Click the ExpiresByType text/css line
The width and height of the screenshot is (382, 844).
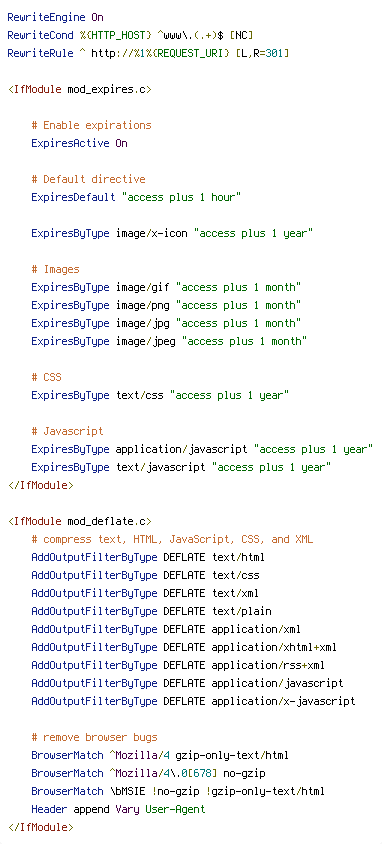coord(160,396)
